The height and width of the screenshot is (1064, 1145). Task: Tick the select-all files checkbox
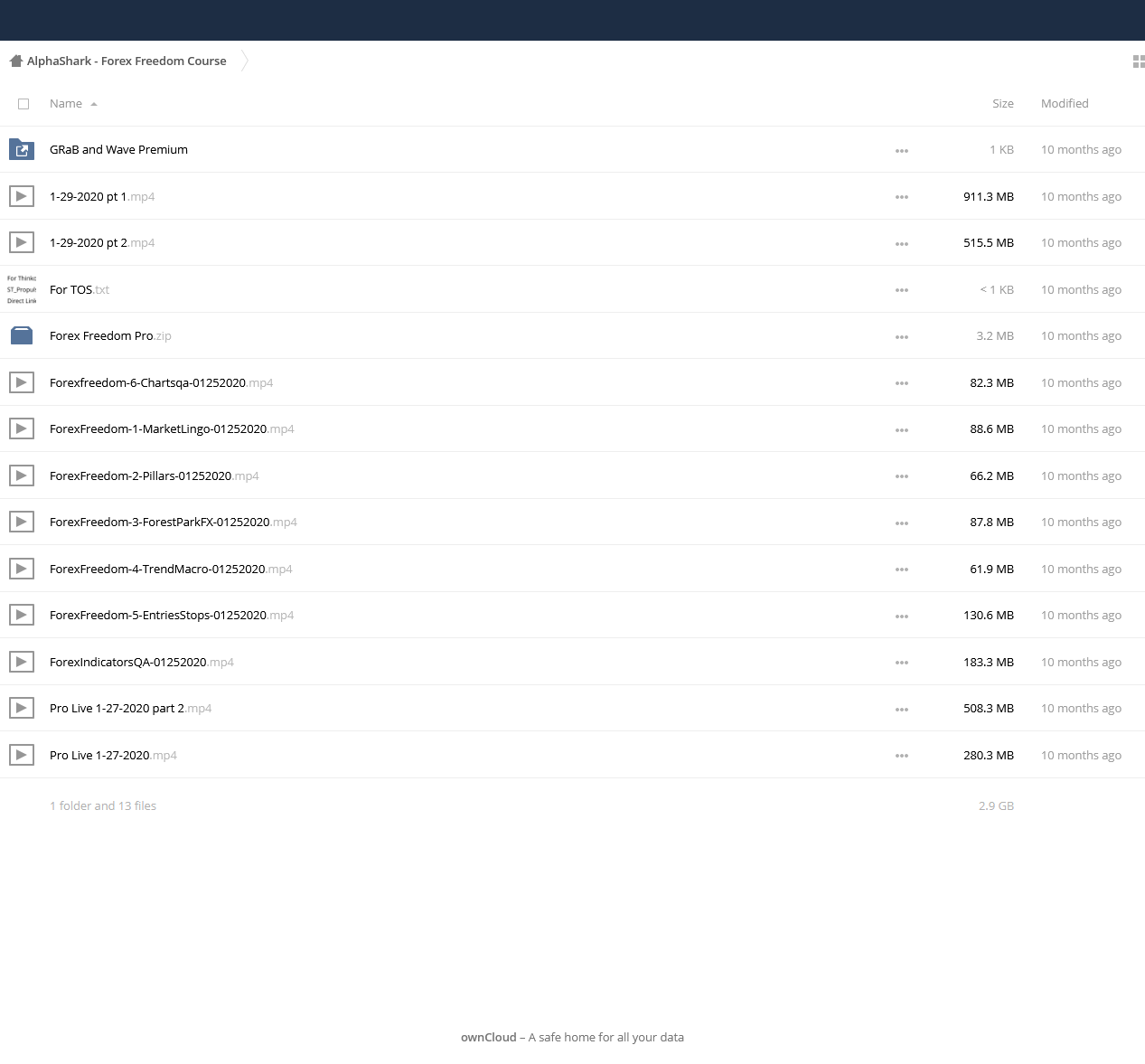coord(23,104)
